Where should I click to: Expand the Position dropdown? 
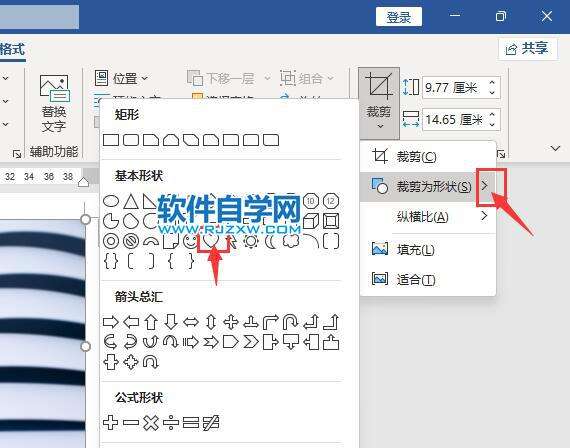[121, 78]
